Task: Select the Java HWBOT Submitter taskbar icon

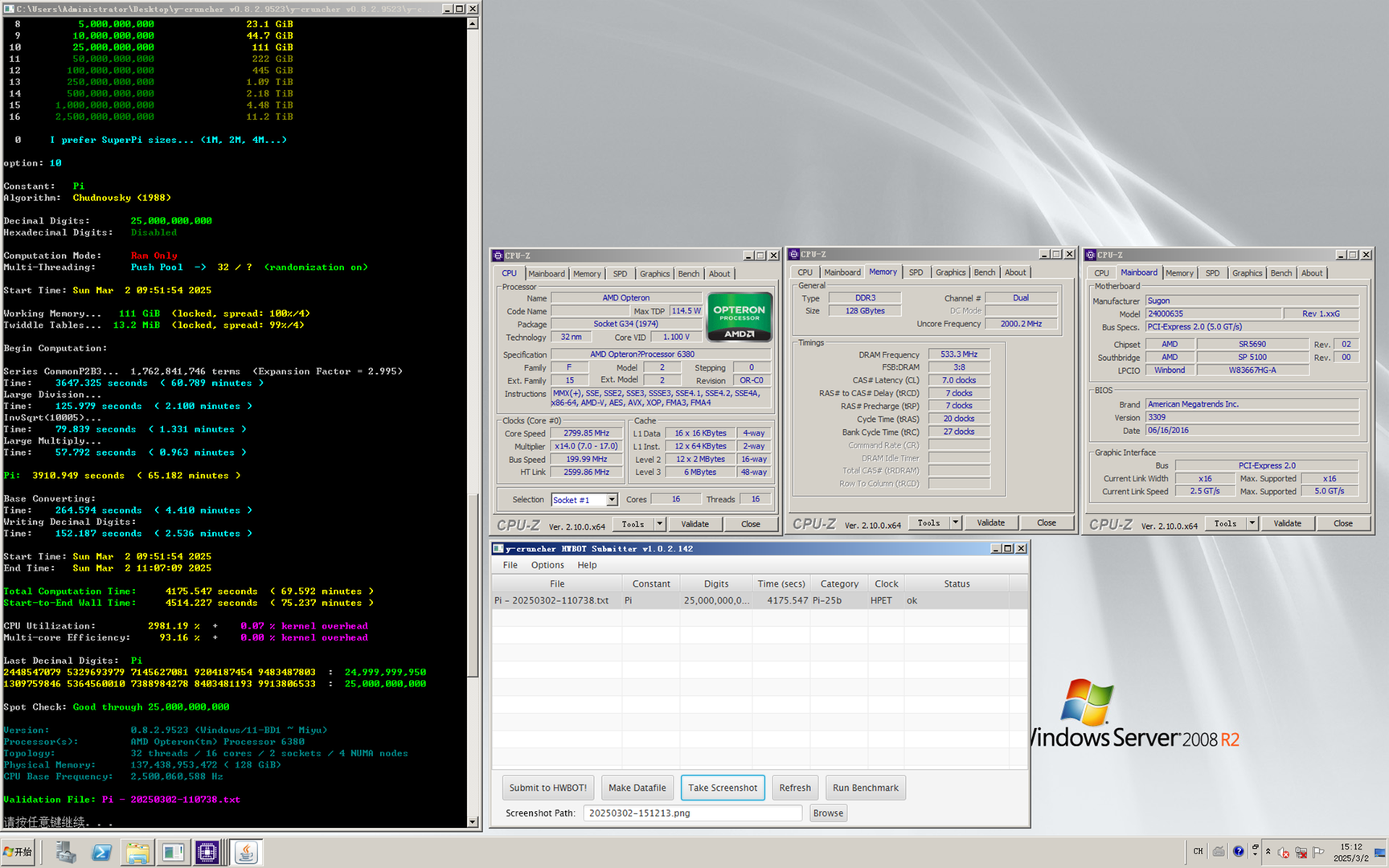Action: click(246, 852)
